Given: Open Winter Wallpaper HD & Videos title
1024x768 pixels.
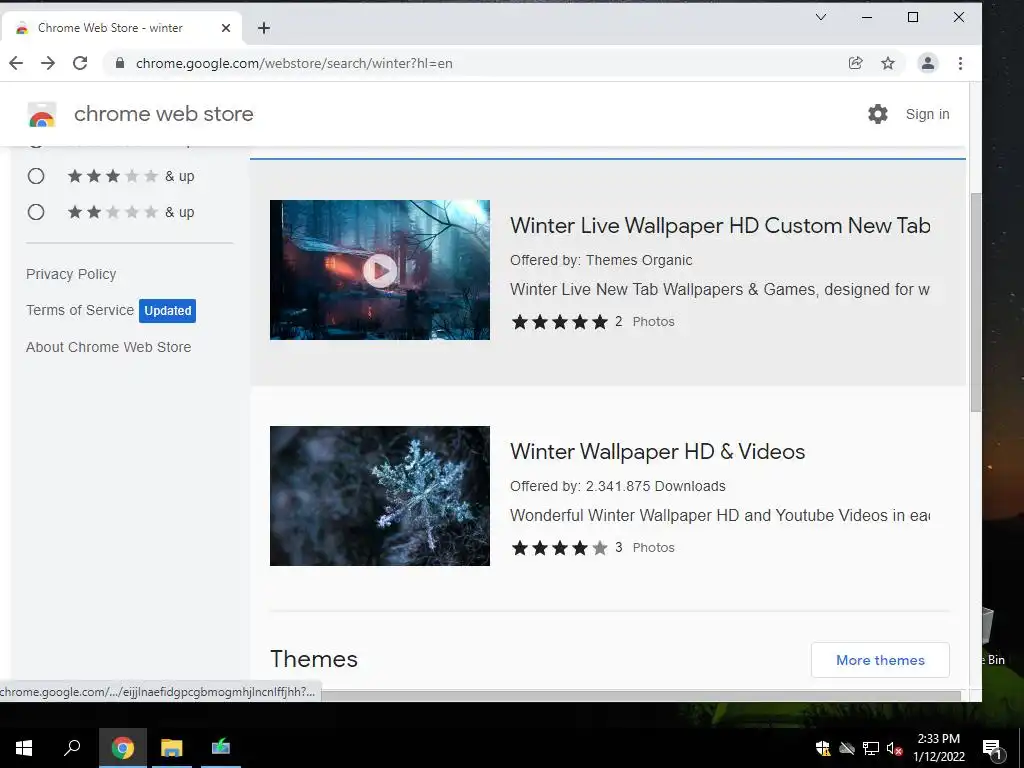Looking at the screenshot, I should point(657,452).
